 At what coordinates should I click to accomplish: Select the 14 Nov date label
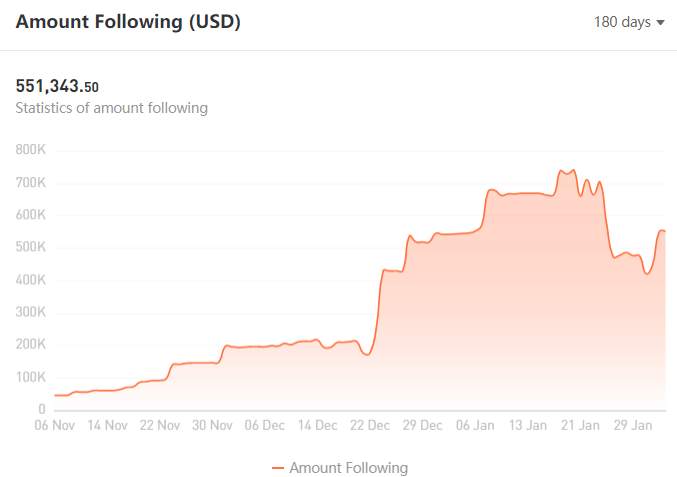tap(108, 425)
